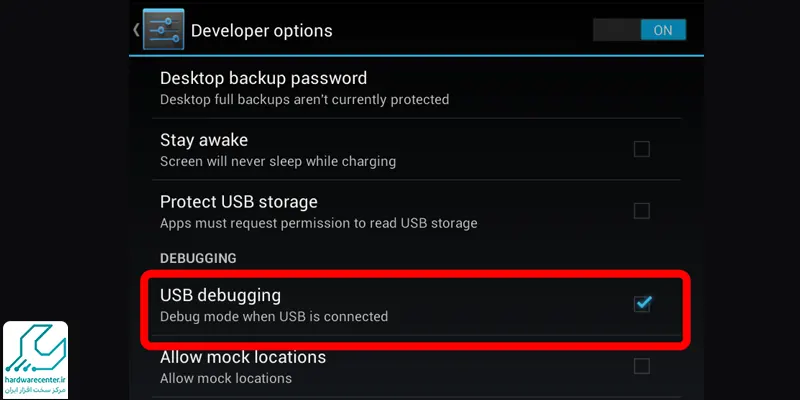Image resolution: width=800 pixels, height=400 pixels.
Task: Tap "Desktop full backups aren't currently protected" description
Action: click(x=305, y=99)
